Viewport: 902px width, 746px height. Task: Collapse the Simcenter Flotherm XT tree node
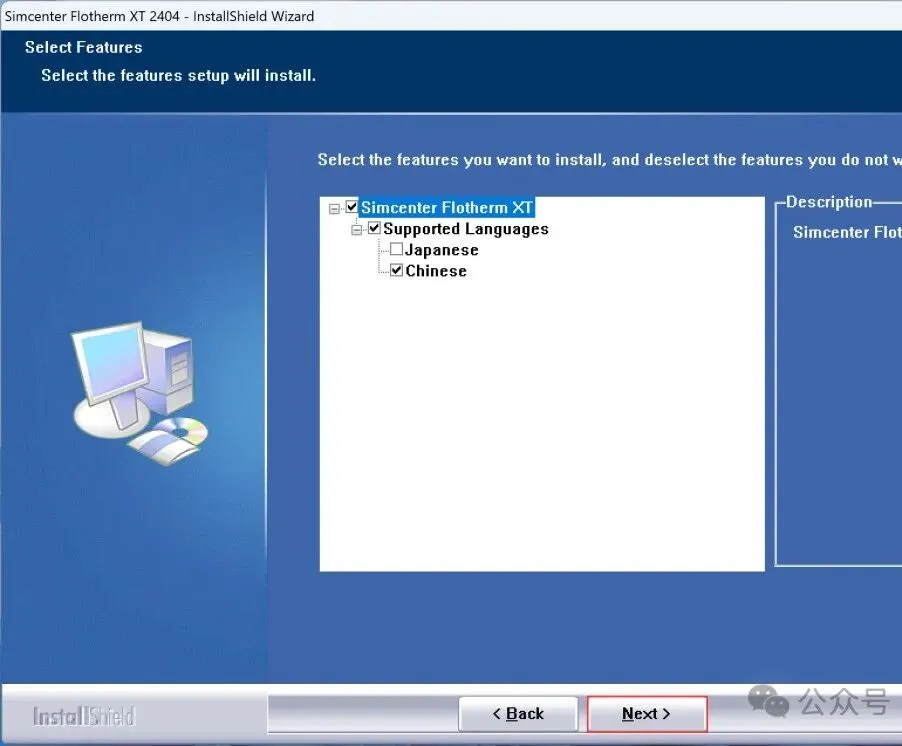[x=334, y=208]
